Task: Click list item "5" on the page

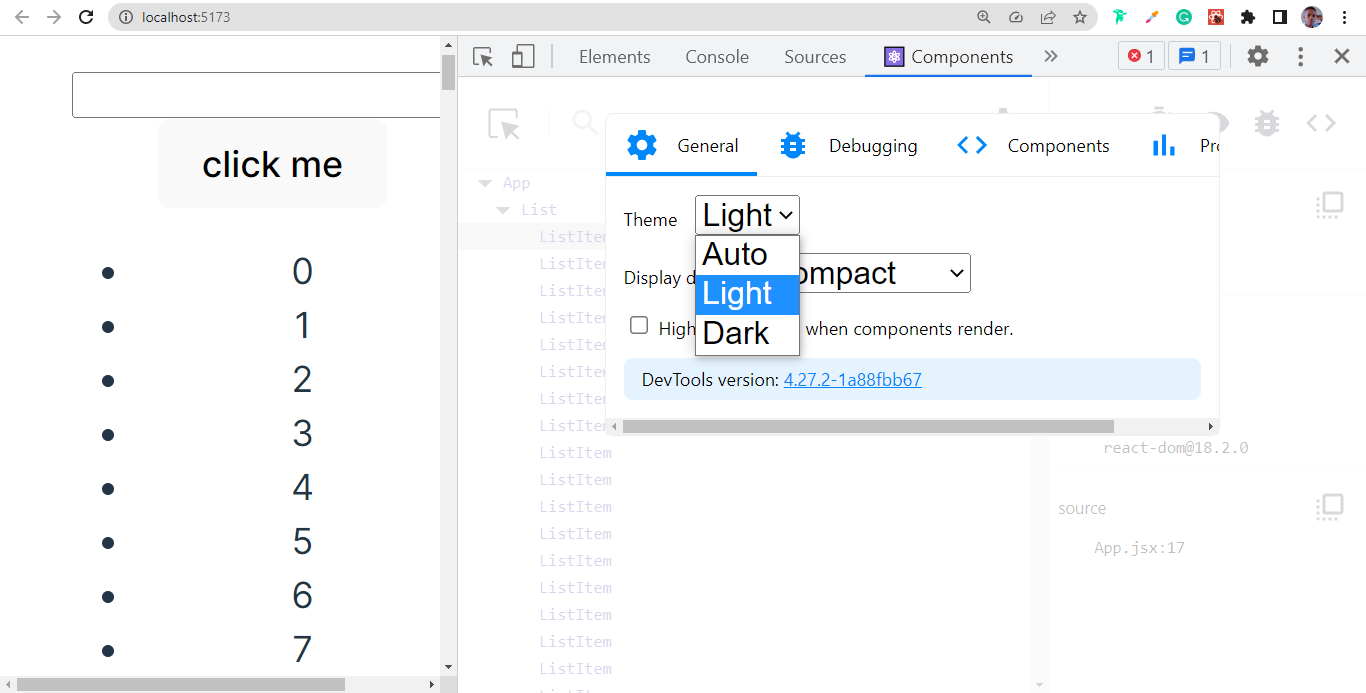Action: (x=302, y=541)
